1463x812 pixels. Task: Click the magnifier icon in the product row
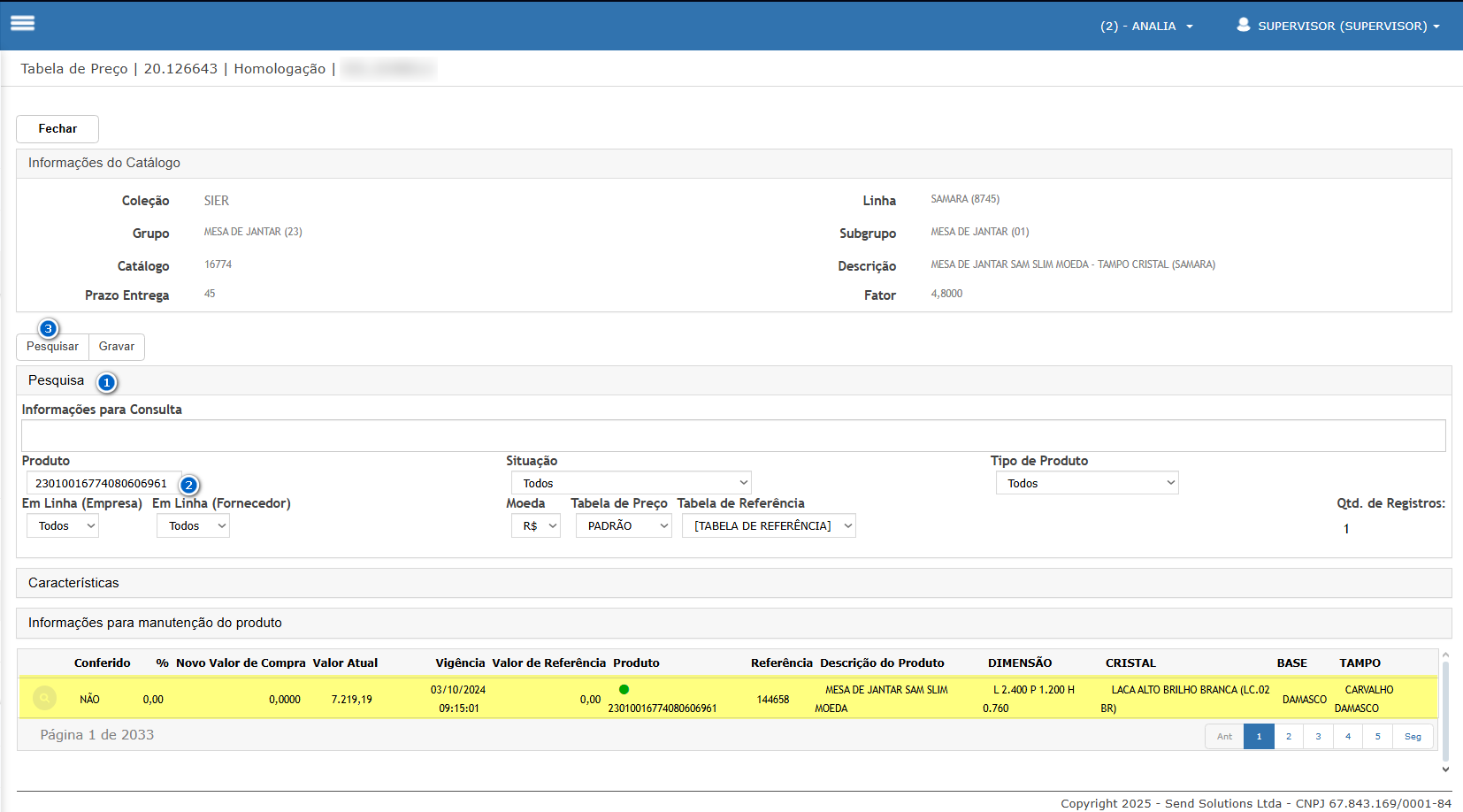(44, 698)
